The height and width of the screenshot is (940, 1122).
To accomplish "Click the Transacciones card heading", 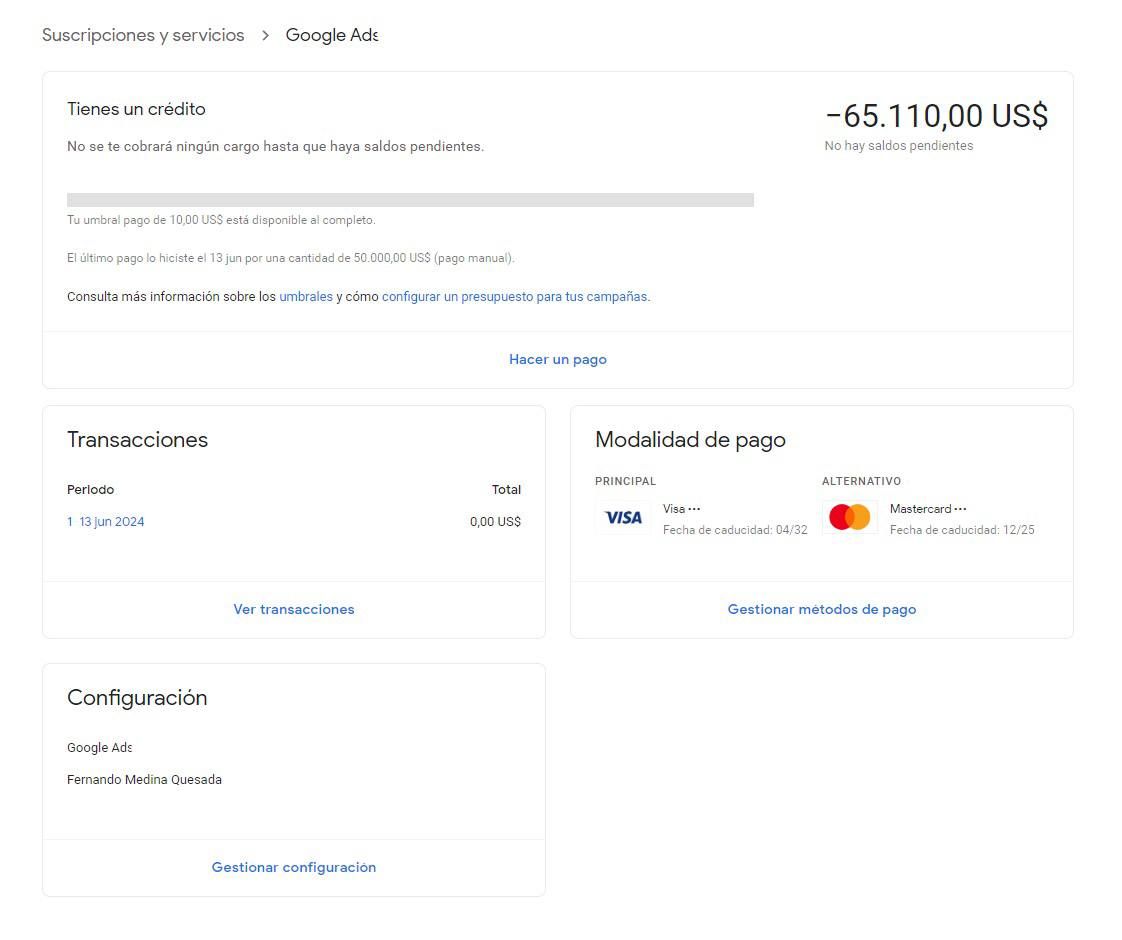I will click(138, 440).
